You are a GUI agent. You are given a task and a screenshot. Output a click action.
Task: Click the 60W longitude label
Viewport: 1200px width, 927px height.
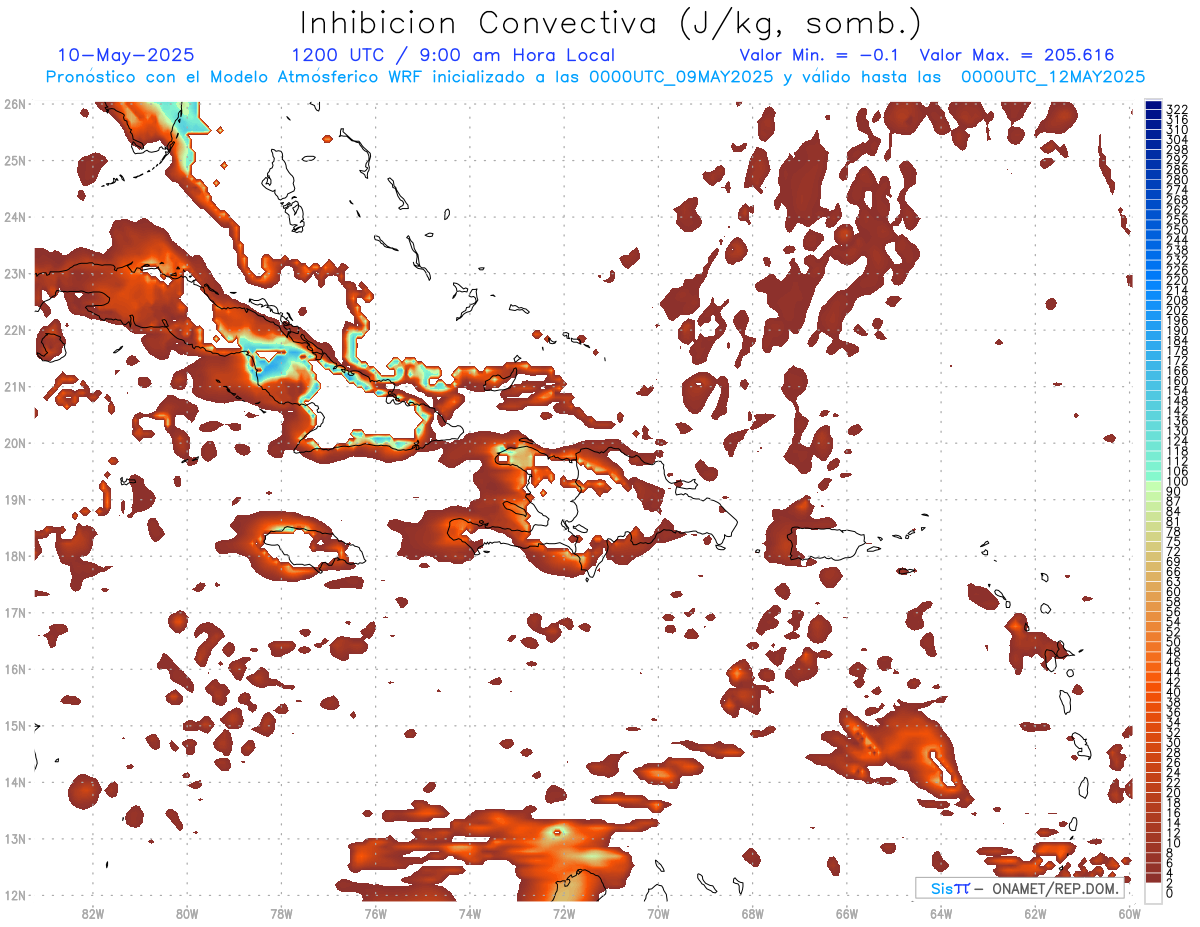pos(1130,913)
